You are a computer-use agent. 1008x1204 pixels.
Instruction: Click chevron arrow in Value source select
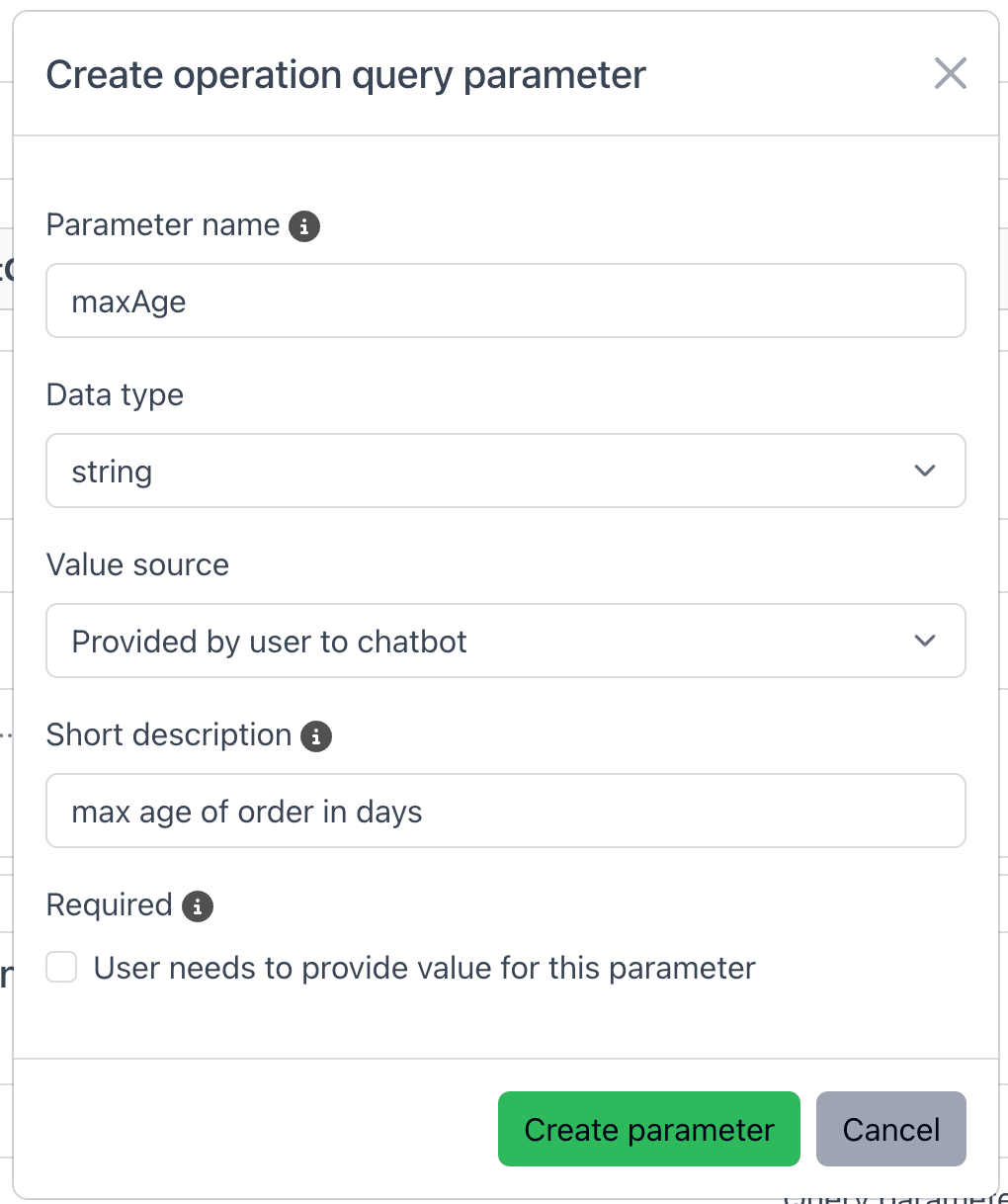tap(925, 641)
